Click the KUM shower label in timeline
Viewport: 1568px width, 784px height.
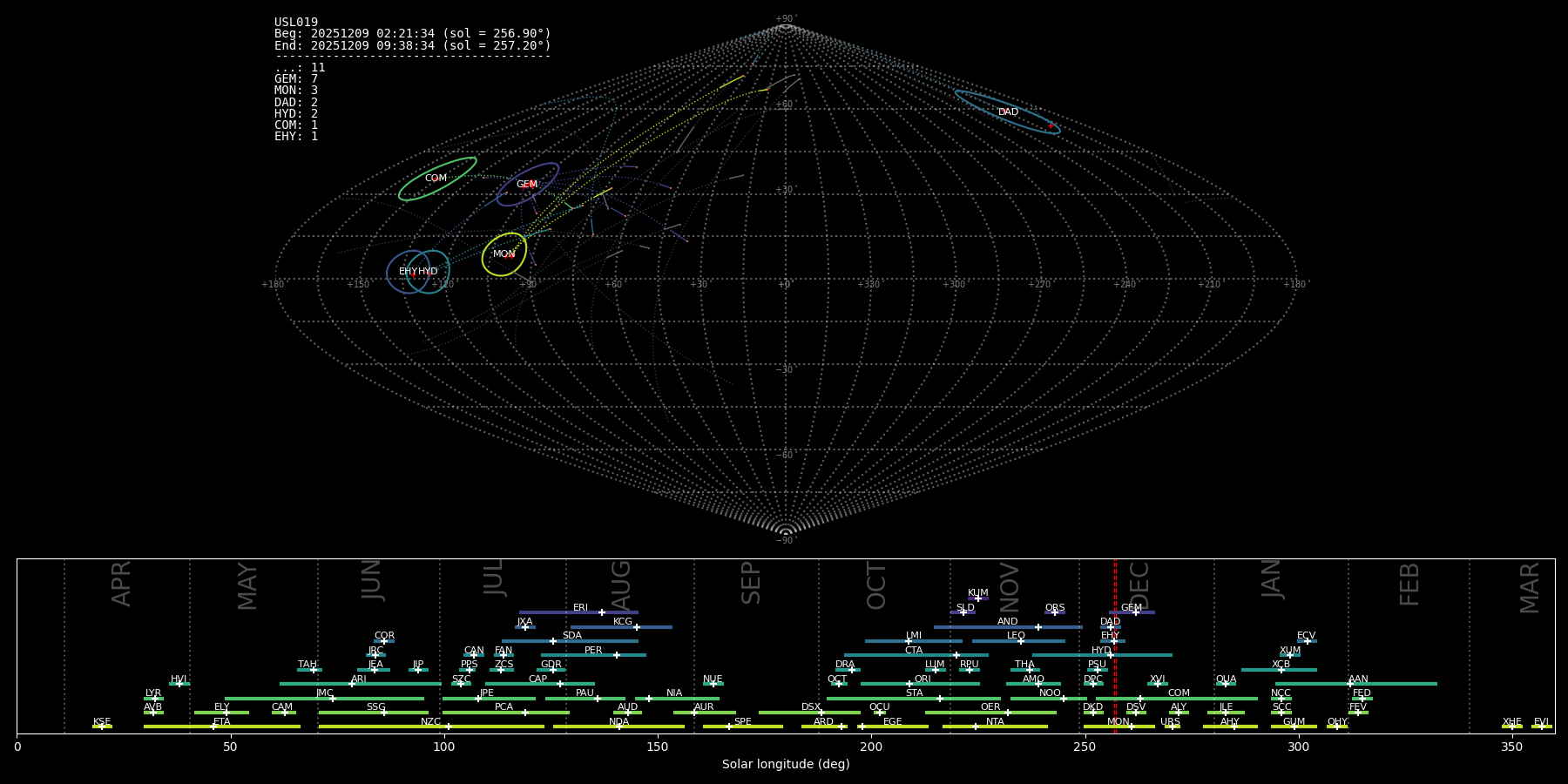(x=978, y=593)
